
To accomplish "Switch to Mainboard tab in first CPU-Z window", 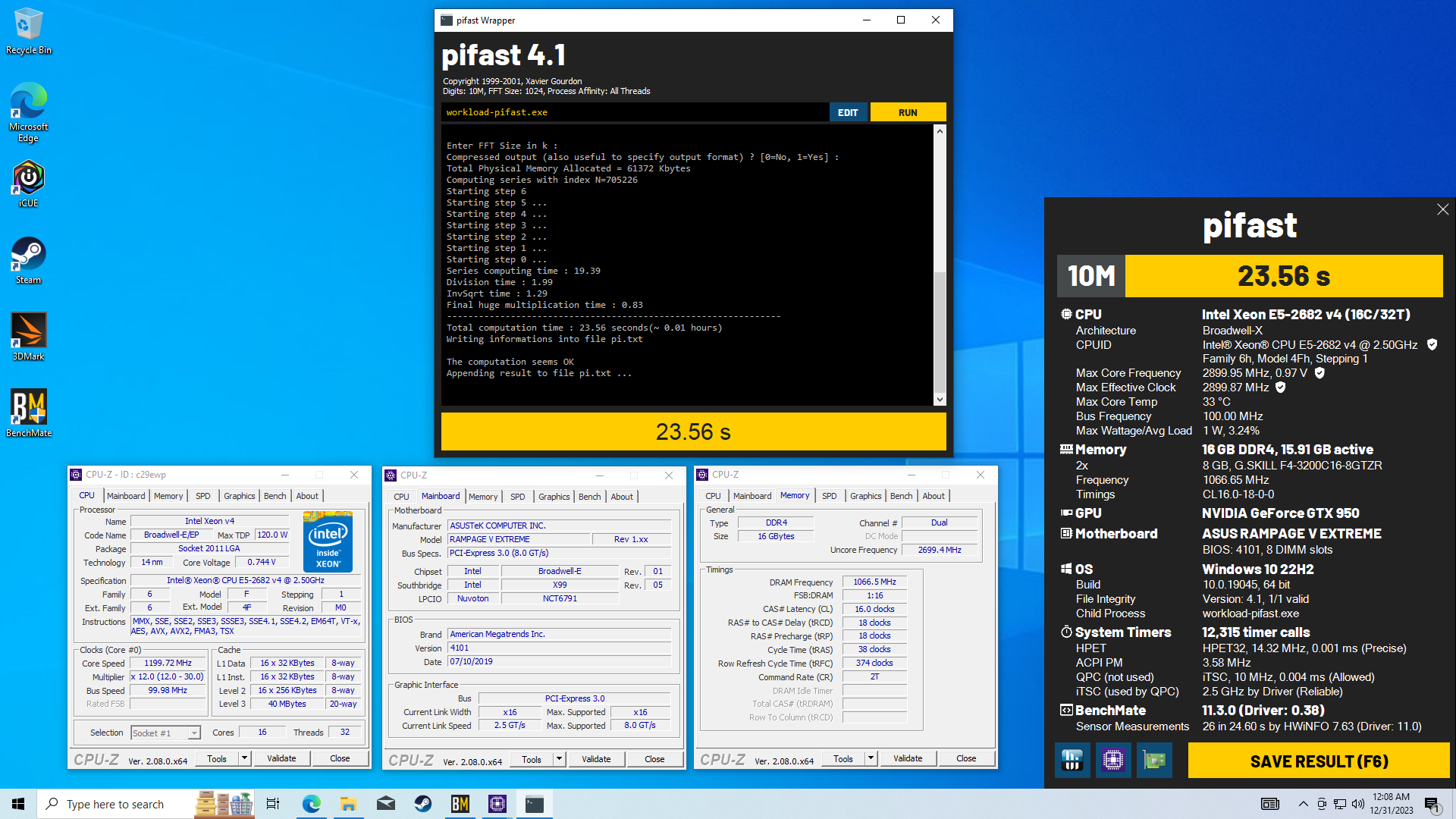I will [126, 496].
